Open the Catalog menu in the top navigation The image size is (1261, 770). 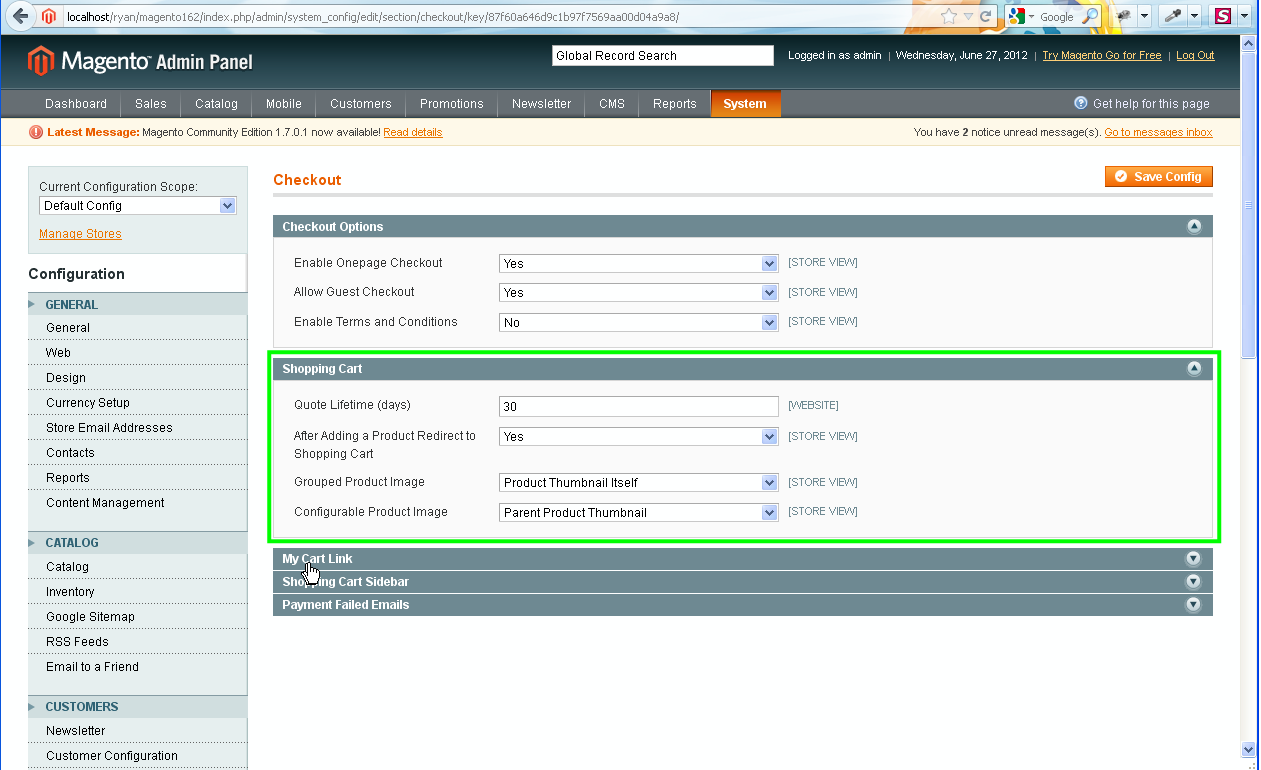click(216, 104)
